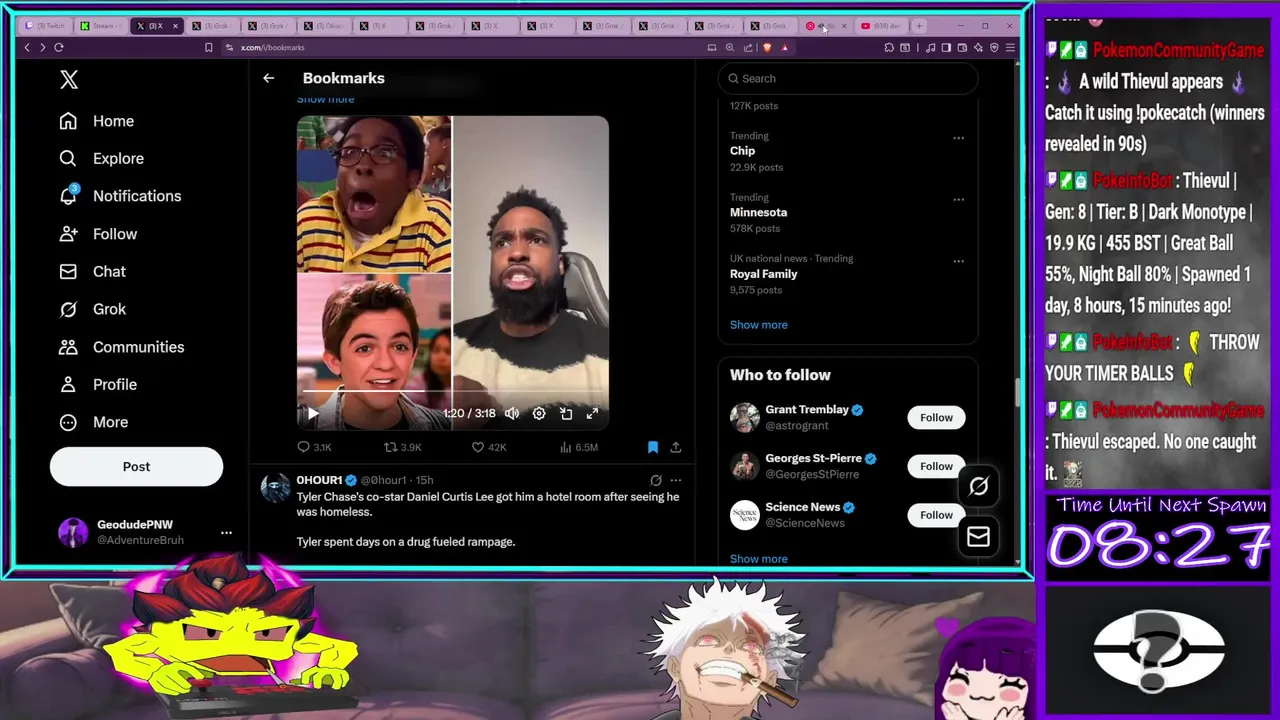This screenshot has height=720, width=1280.
Task: Click the zoom magnifier icon in the address bar
Action: [730, 47]
